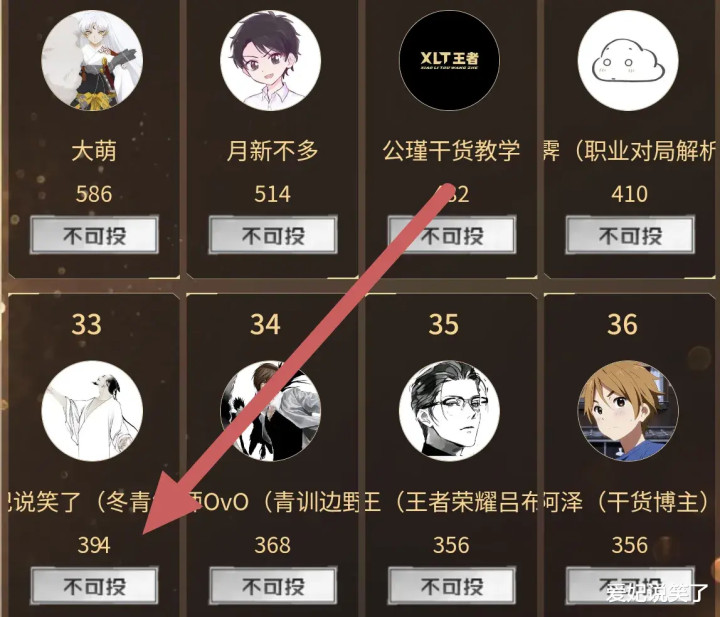Select the XLT王者 black logo avatar

click(450, 61)
